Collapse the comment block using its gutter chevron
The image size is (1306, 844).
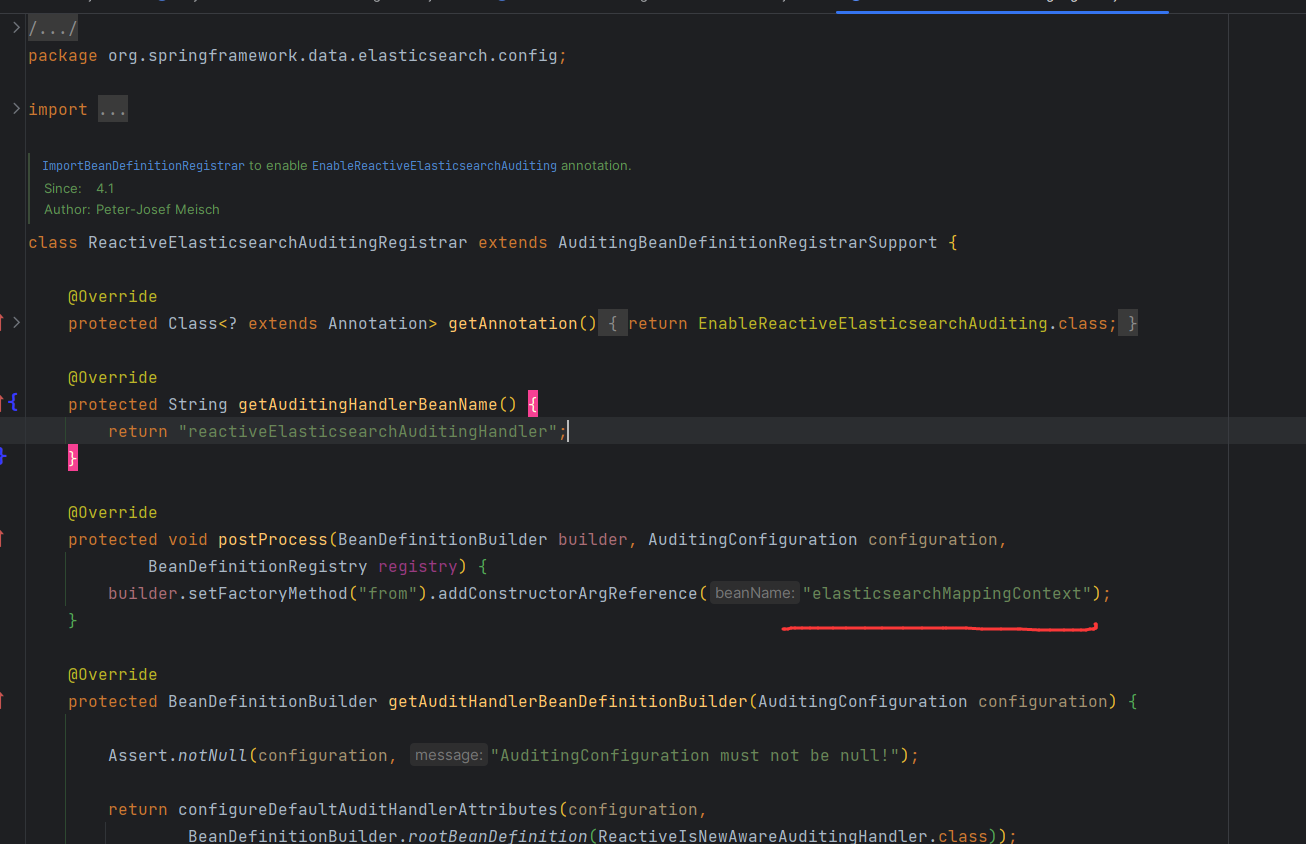(x=15, y=165)
